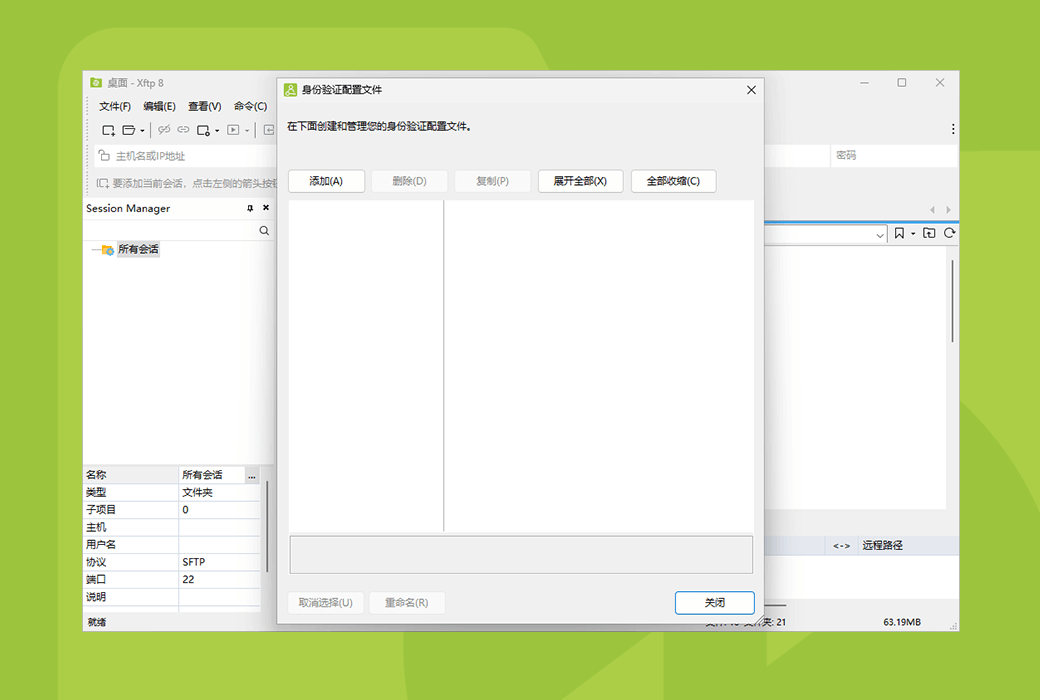Close the Session Manager panel
This screenshot has height=700, width=1040.
266,208
